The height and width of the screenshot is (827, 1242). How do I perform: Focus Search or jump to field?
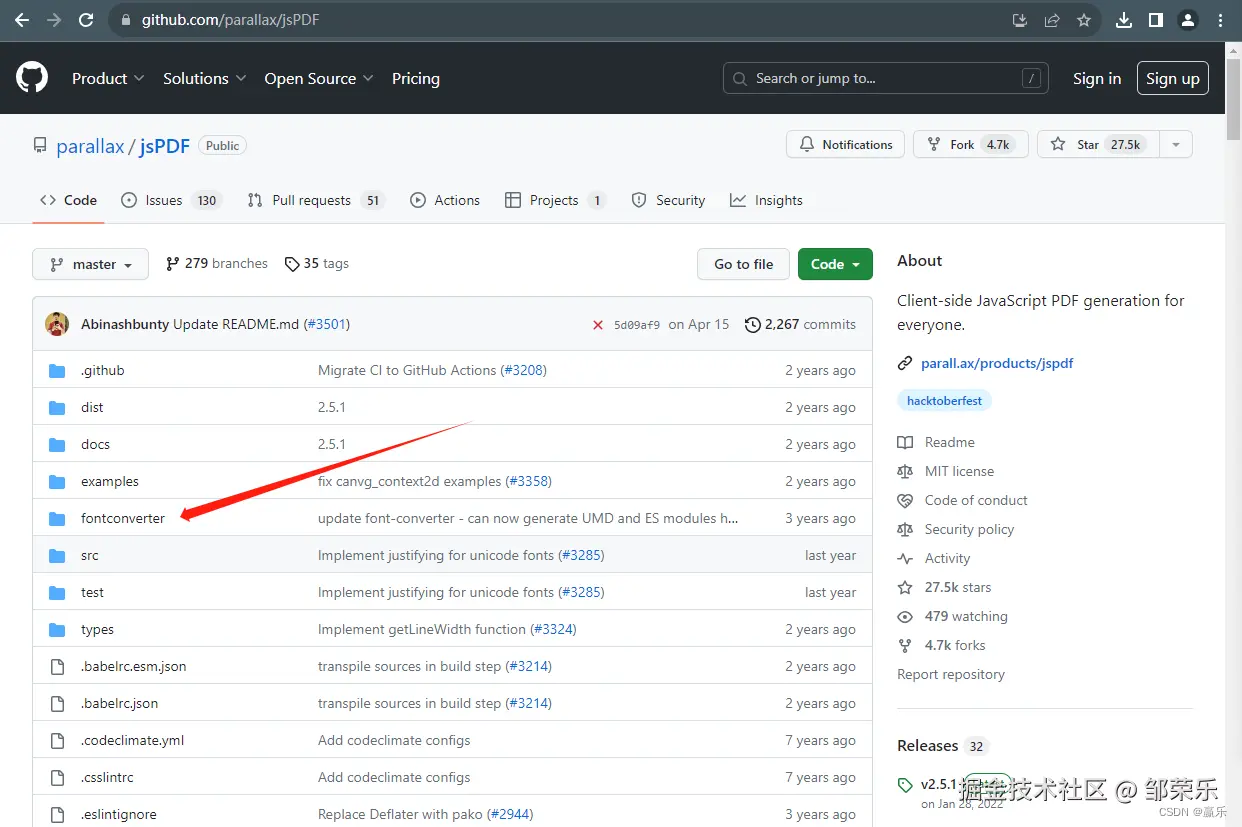click(885, 78)
